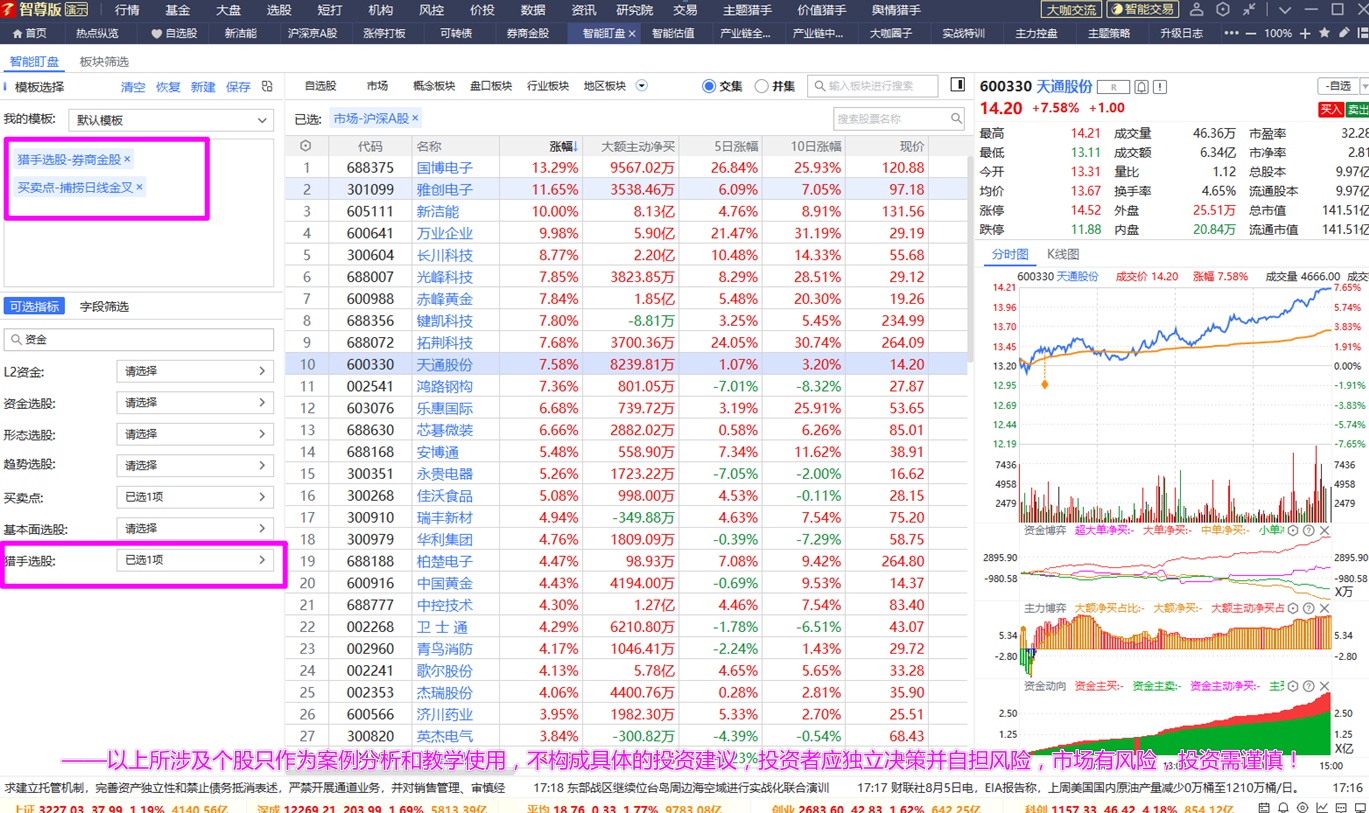Click the three-dots more tabs icon
1369x813 pixels.
[1231, 33]
